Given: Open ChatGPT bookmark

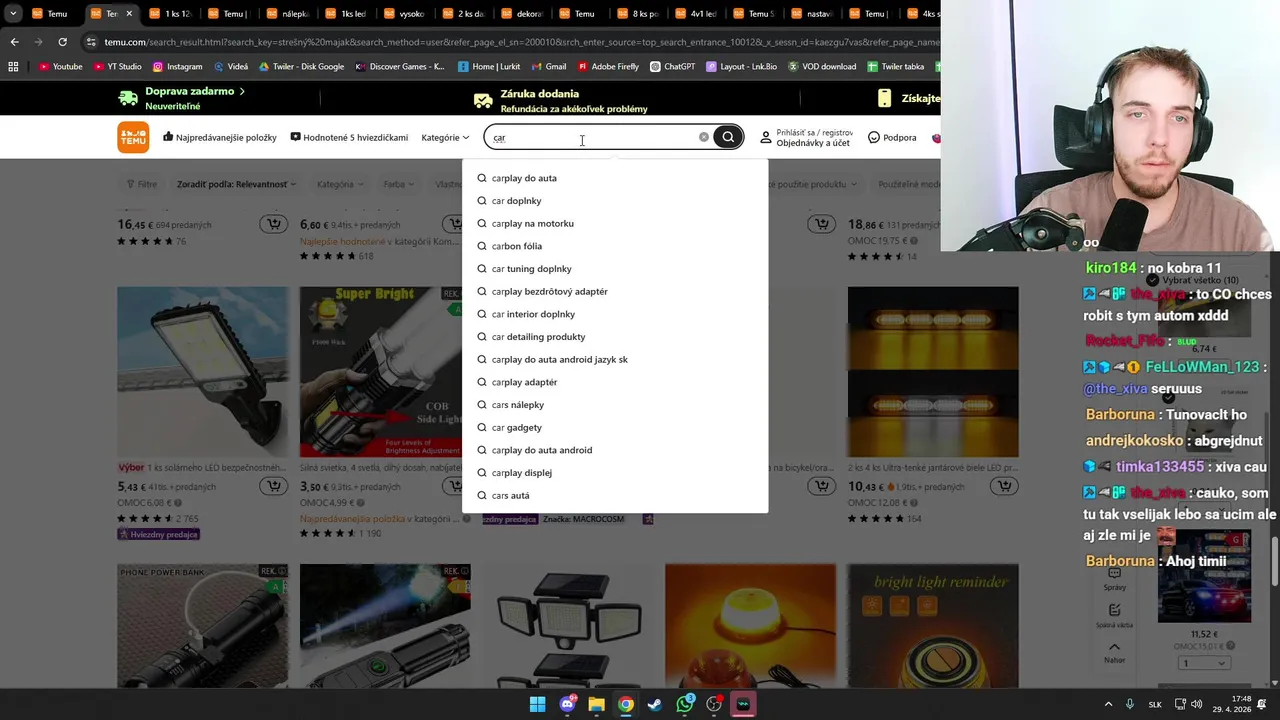Looking at the screenshot, I should (672, 67).
